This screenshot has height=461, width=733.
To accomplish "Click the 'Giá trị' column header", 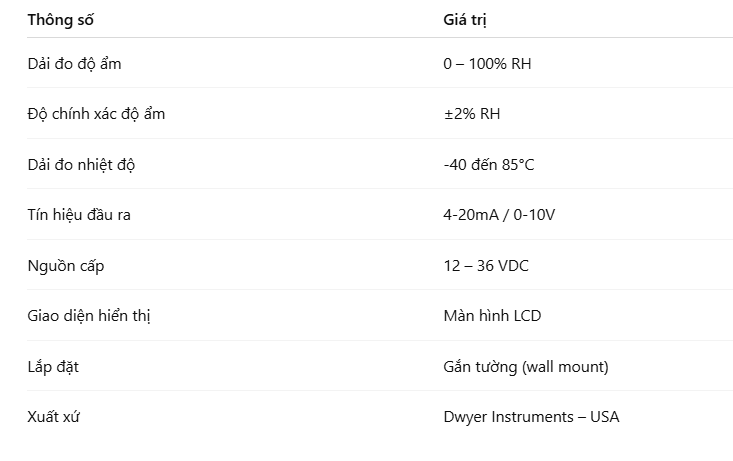I will pyautogui.click(x=465, y=20).
